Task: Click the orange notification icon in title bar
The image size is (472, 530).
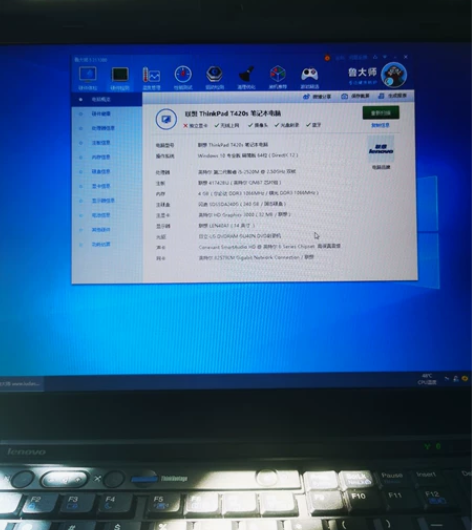Action: coord(327,58)
